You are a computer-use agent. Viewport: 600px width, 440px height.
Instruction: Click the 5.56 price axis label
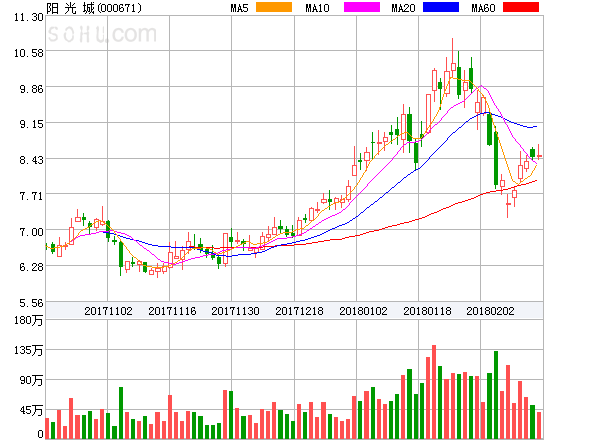click(31, 303)
